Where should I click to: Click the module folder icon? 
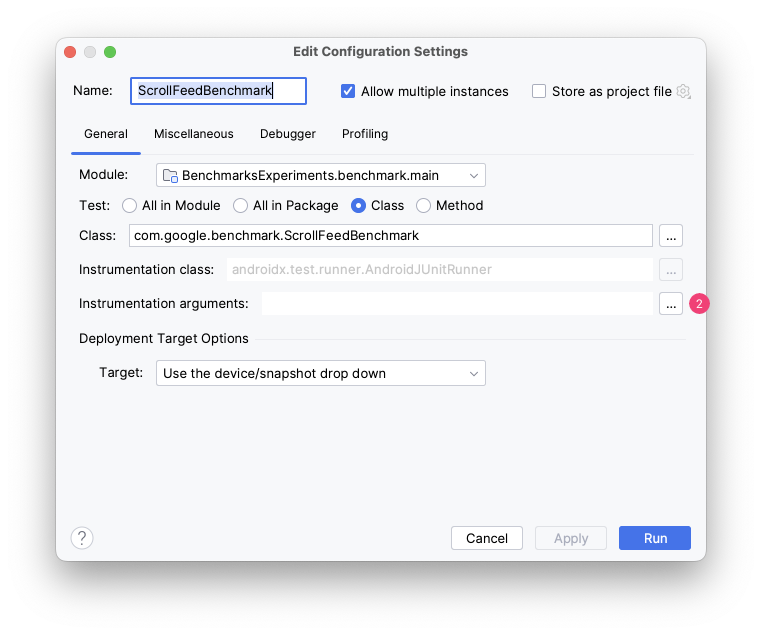[170, 176]
